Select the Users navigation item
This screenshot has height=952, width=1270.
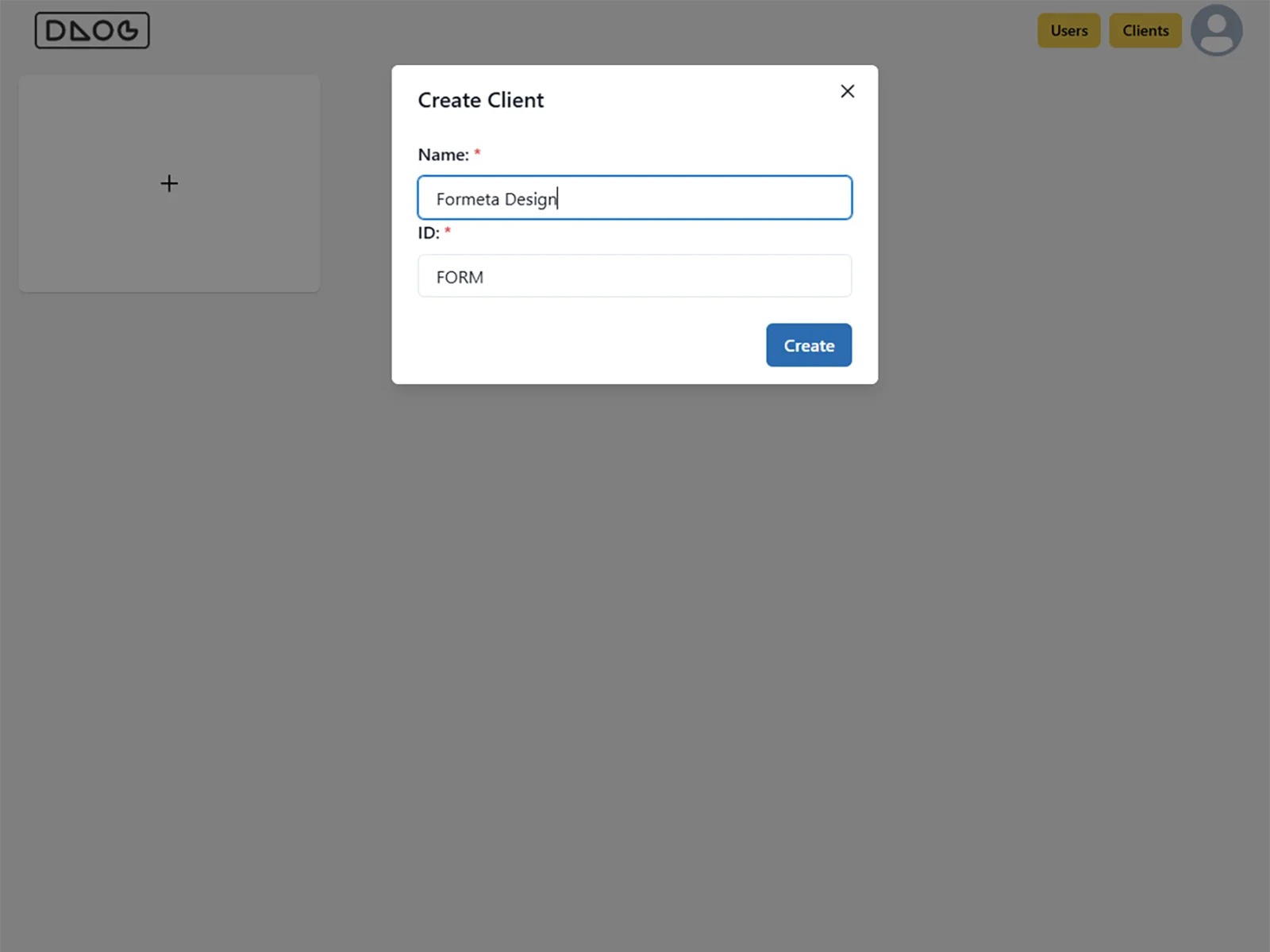(x=1068, y=31)
